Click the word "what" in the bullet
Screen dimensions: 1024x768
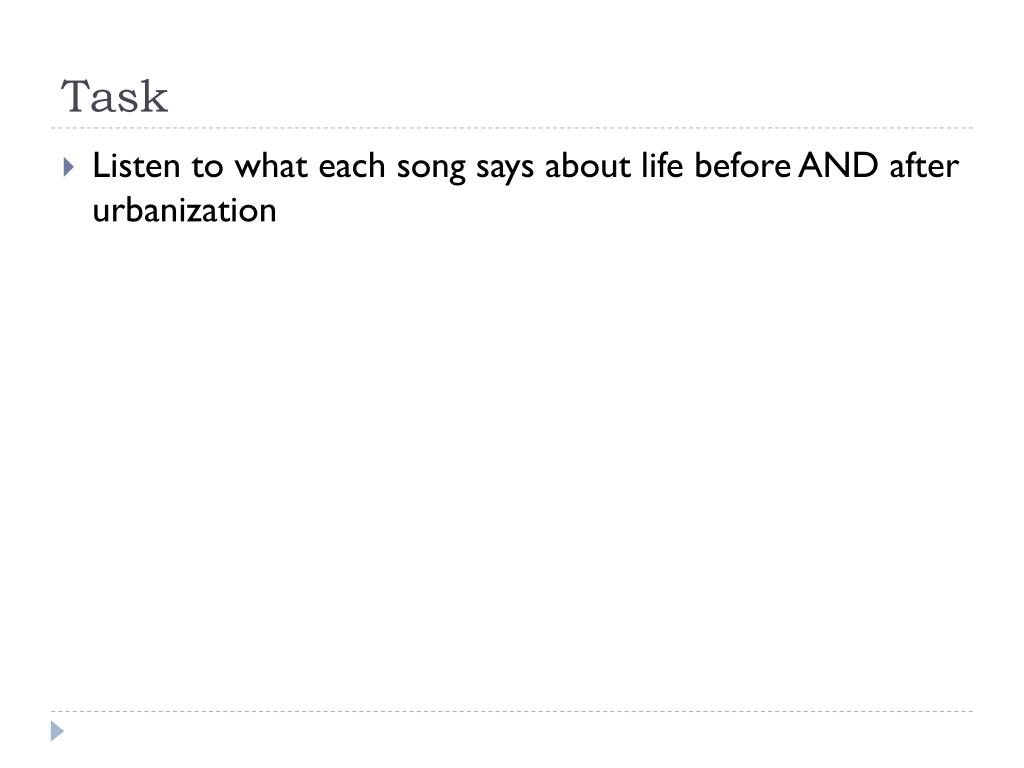(271, 165)
